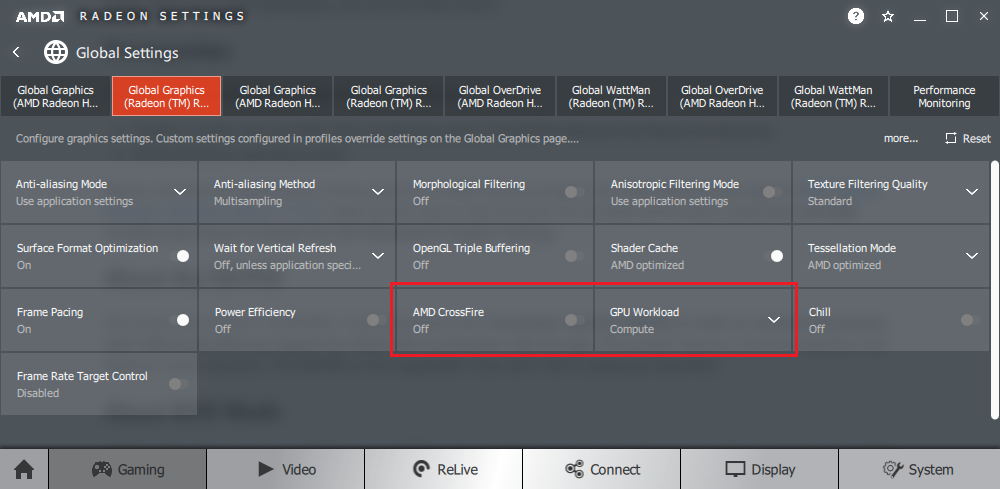1000x489 pixels.
Task: Click the Reset button label
Action: click(976, 138)
